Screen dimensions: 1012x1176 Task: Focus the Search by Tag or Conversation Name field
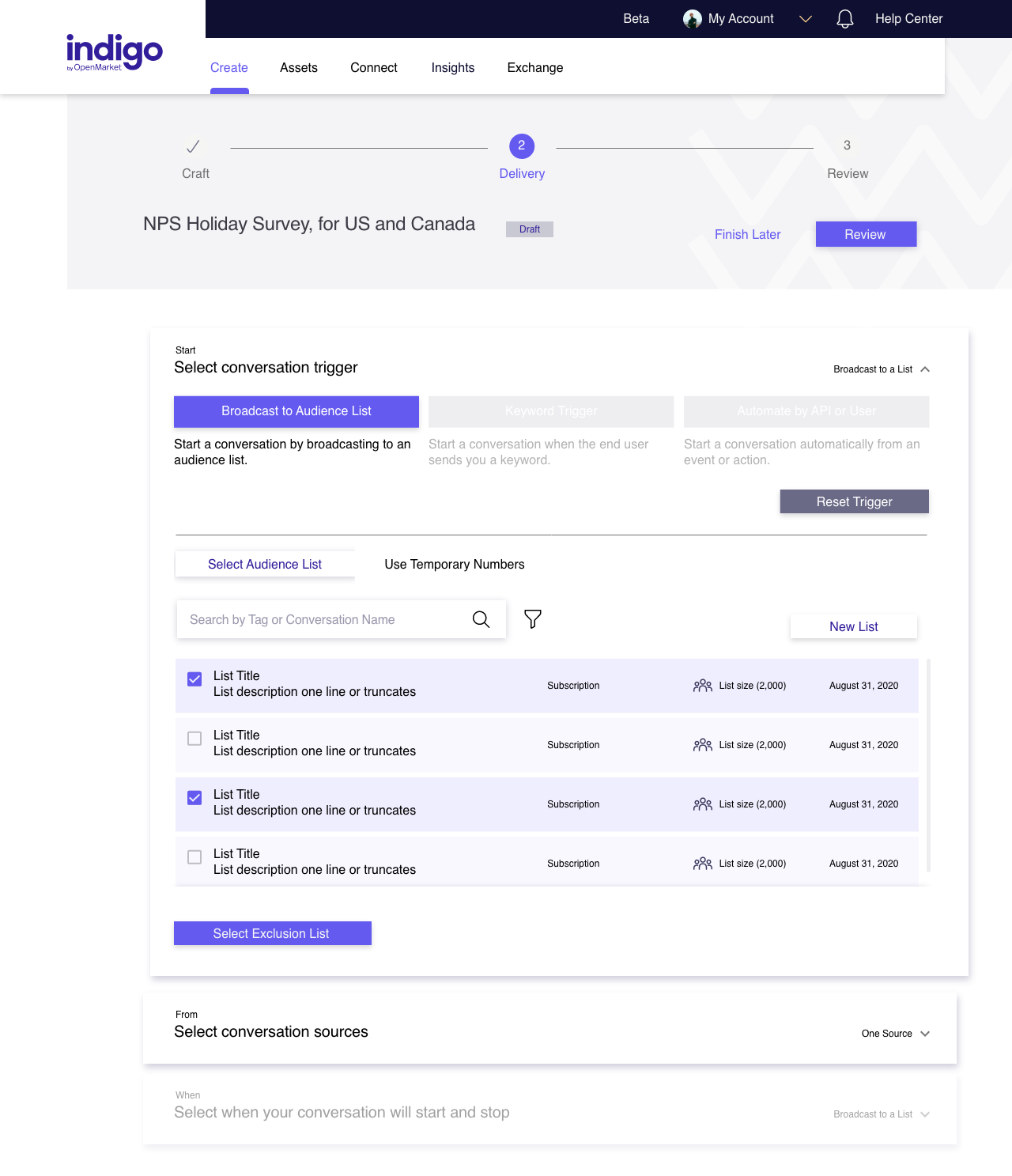click(342, 619)
